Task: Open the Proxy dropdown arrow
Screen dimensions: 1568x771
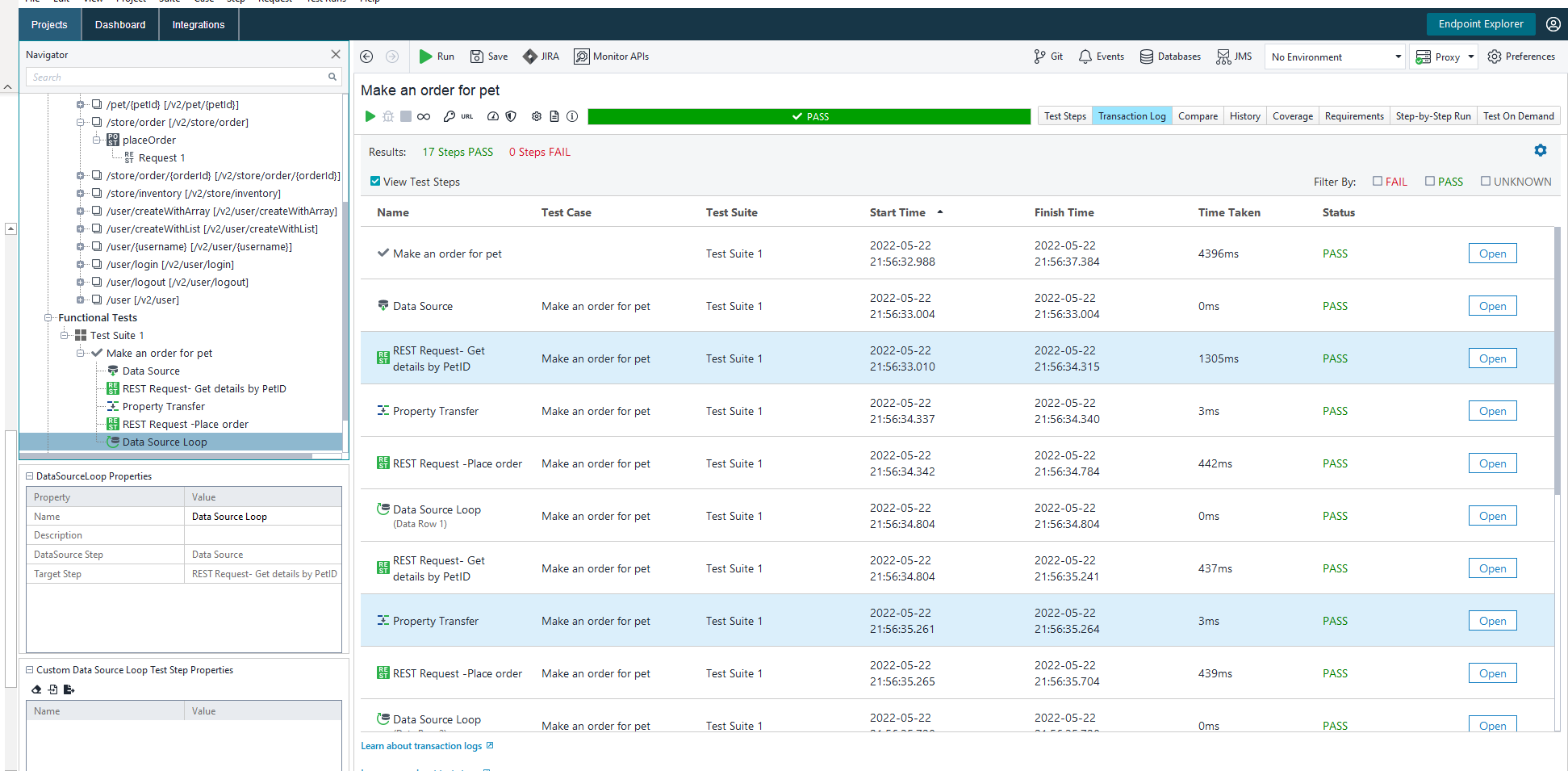Action: (x=1471, y=57)
